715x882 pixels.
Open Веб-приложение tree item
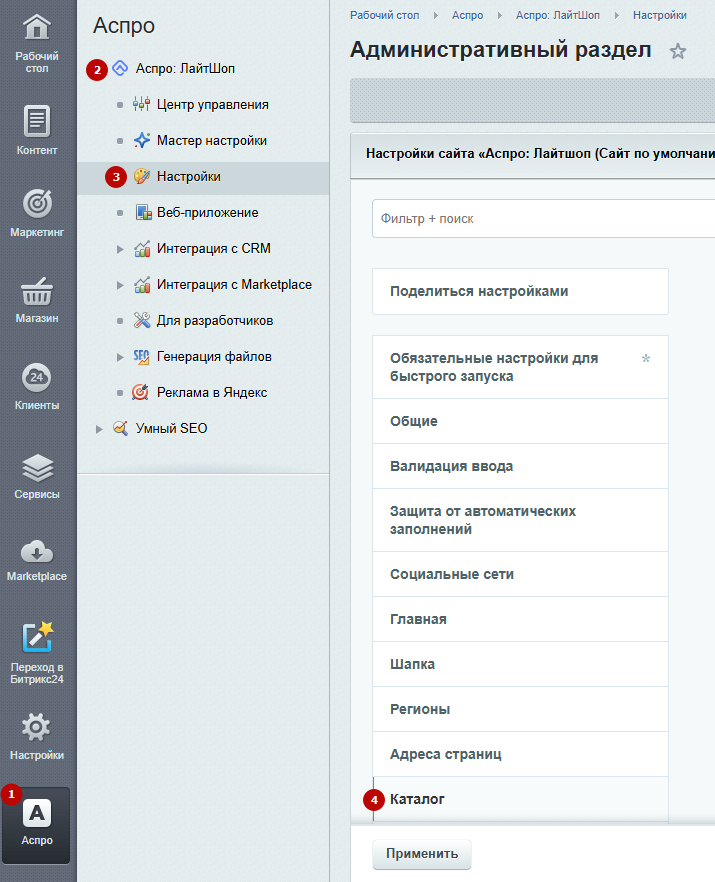(208, 213)
